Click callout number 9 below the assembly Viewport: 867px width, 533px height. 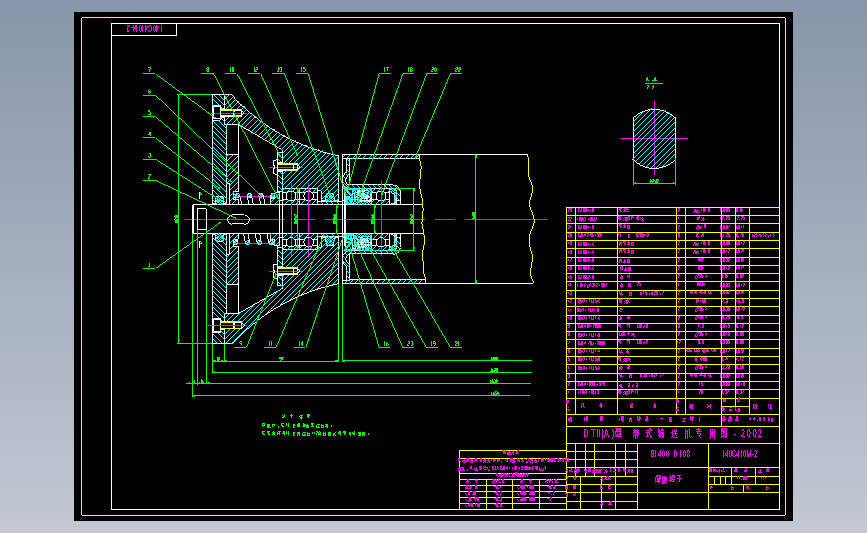[241, 343]
